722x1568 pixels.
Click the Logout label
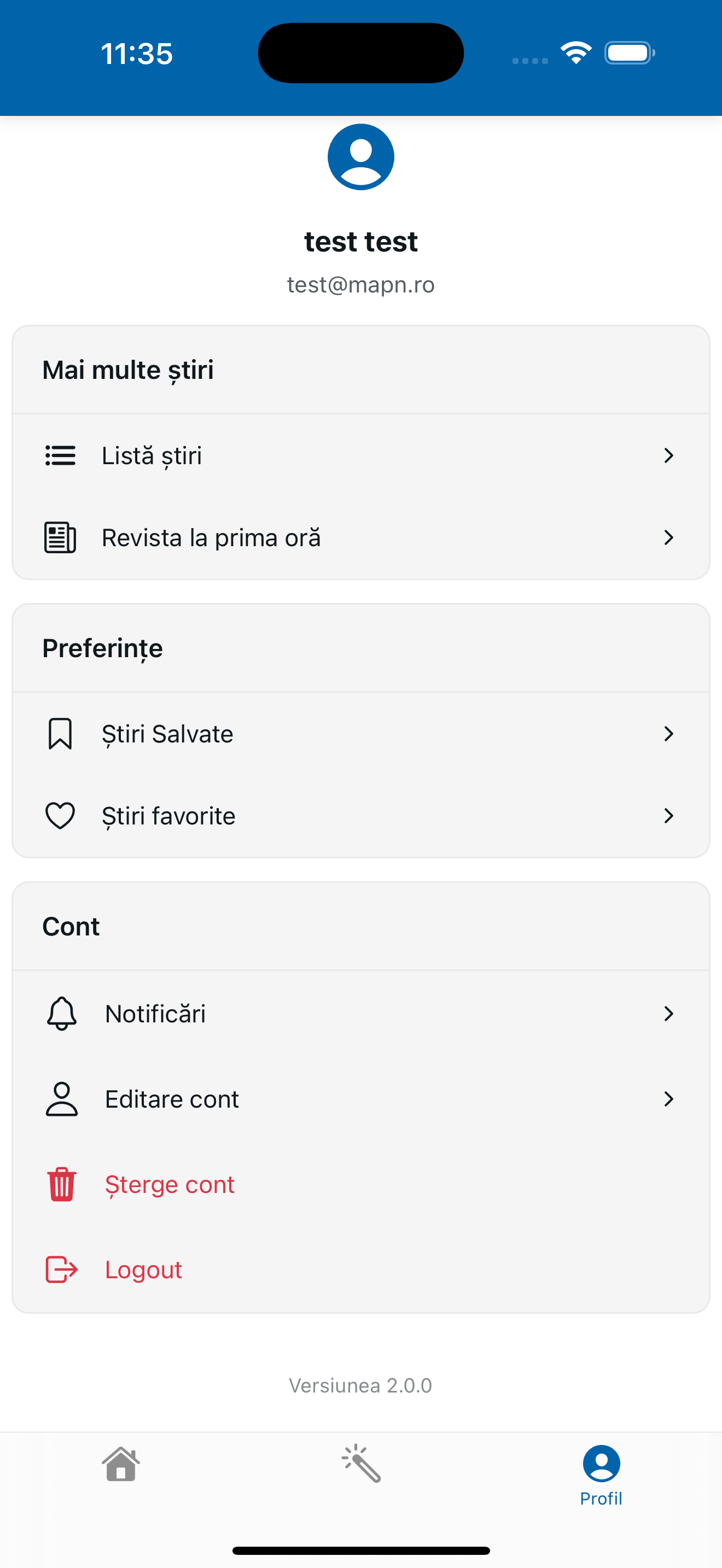coord(144,1269)
